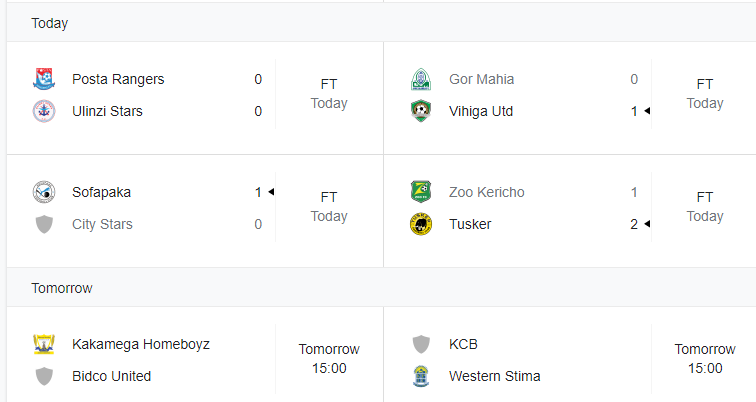Viewport: 756px width, 402px height.
Task: Click the Sofapaka team badge
Action: tap(44, 192)
